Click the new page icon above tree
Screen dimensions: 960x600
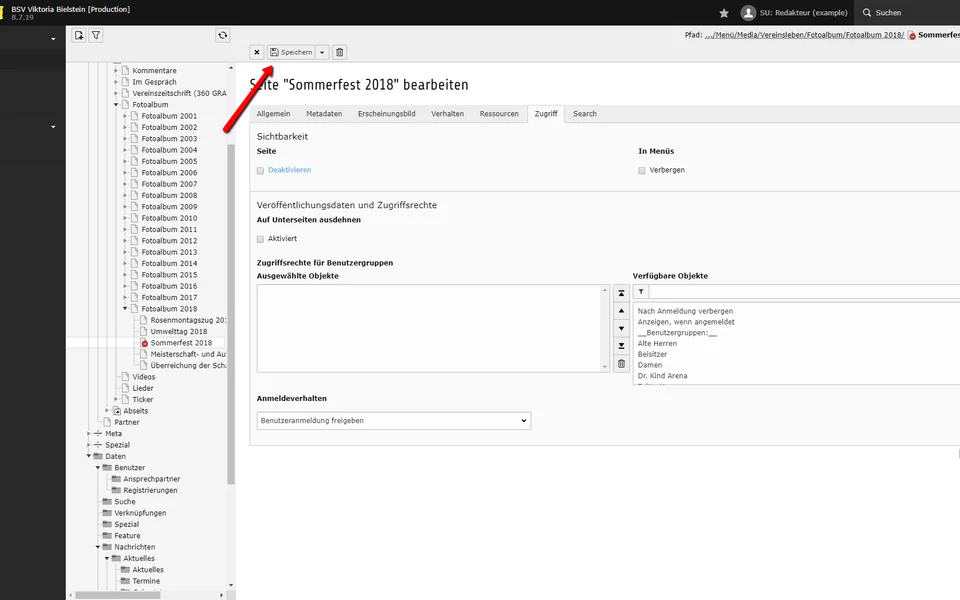click(x=79, y=35)
